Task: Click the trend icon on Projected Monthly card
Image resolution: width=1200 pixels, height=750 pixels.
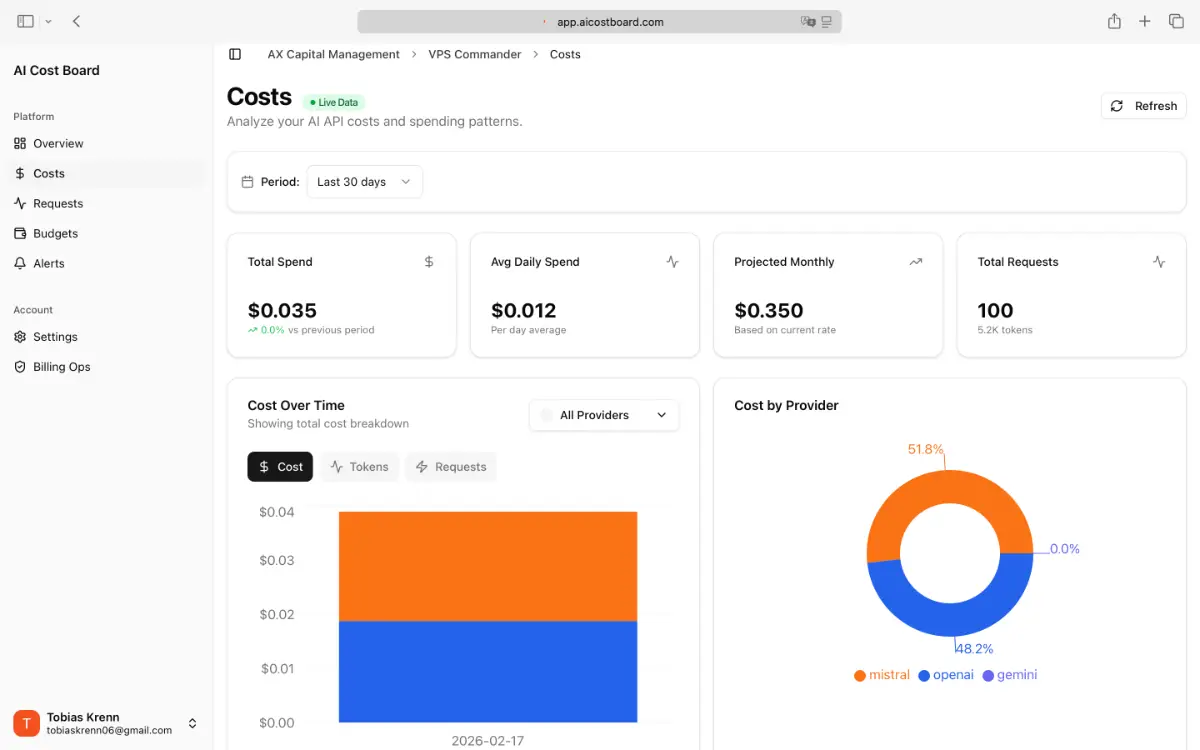Action: point(915,262)
